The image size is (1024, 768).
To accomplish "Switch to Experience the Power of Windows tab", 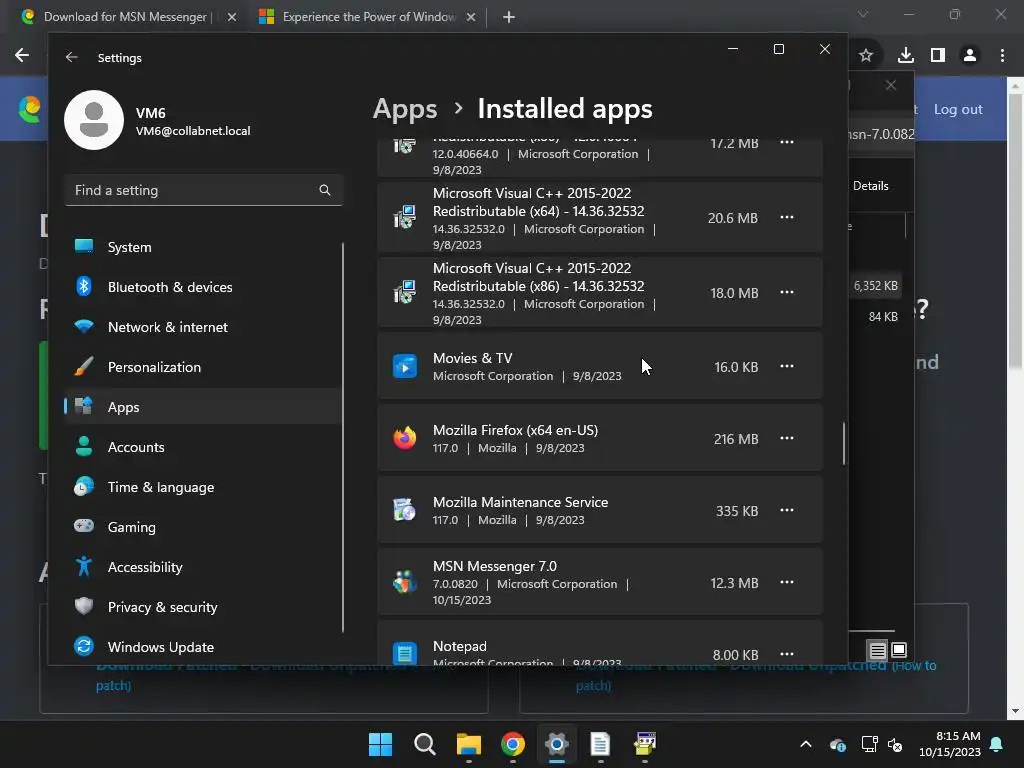I will (369, 17).
